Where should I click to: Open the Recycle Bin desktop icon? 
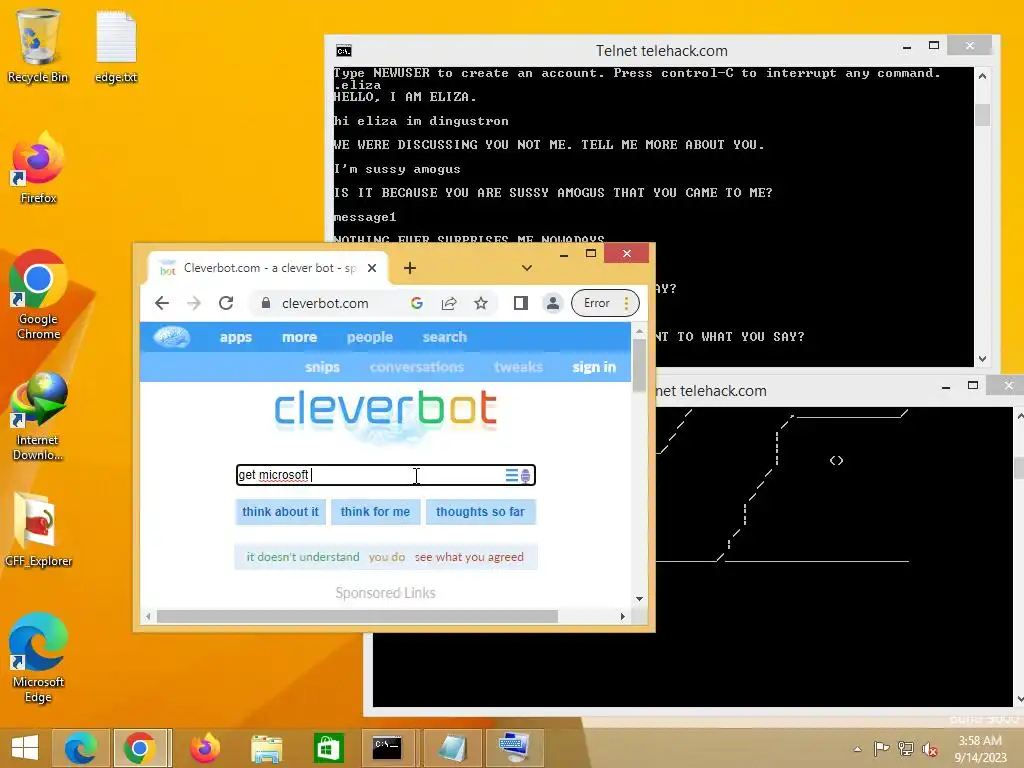click(x=38, y=46)
